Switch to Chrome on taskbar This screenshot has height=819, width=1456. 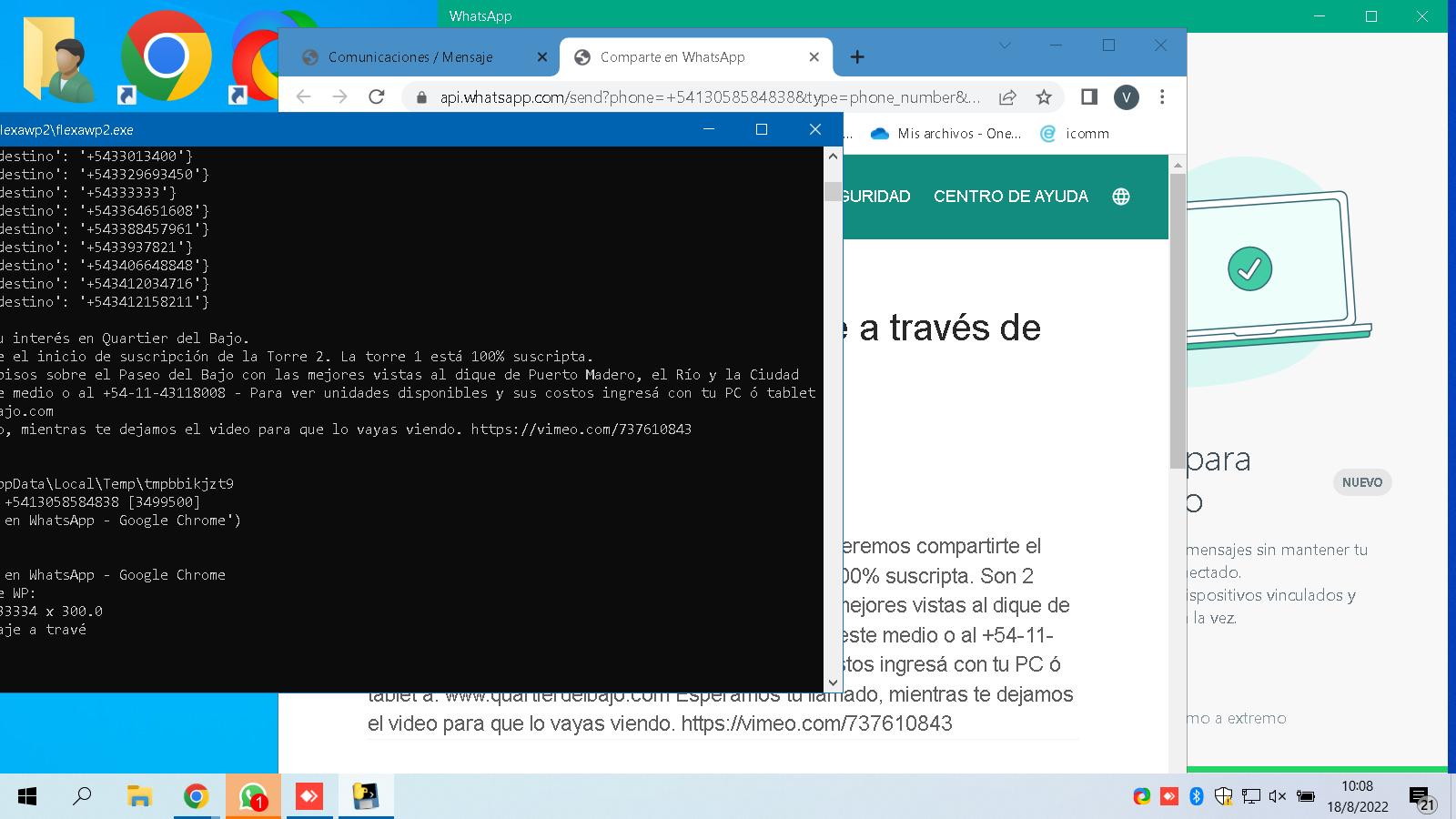(196, 797)
